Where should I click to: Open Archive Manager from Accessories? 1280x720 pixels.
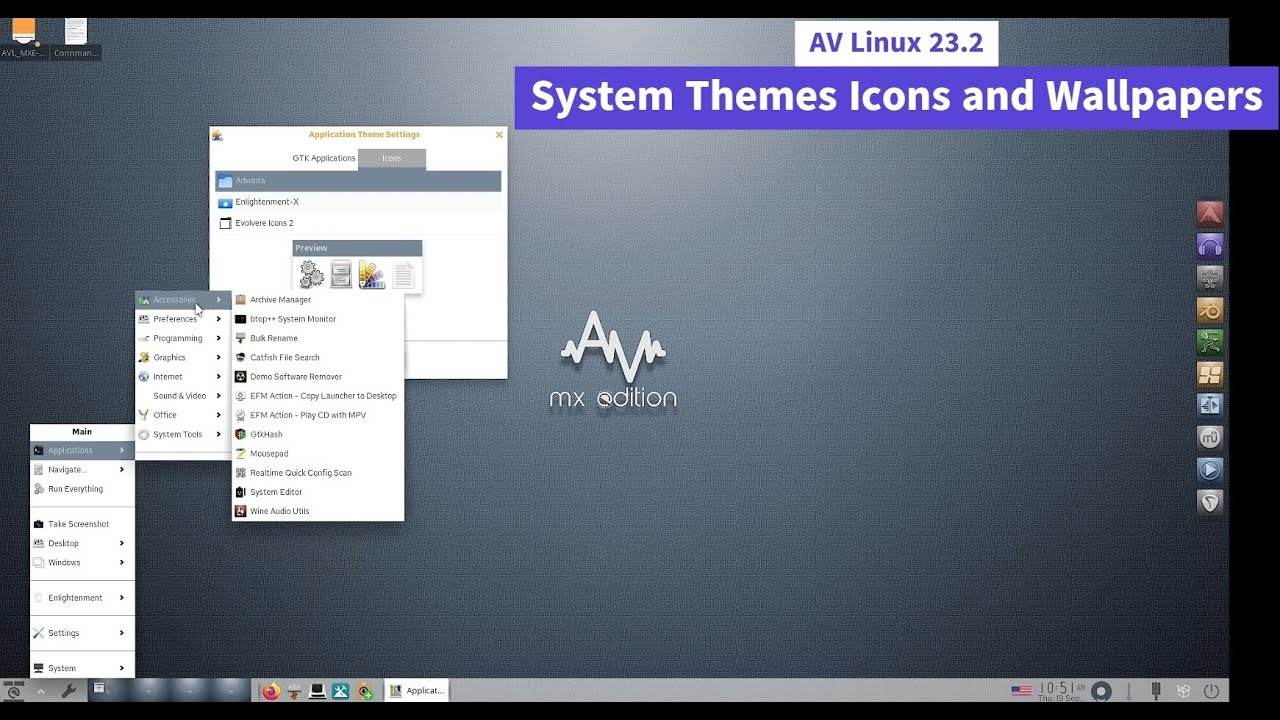tap(318, 300)
